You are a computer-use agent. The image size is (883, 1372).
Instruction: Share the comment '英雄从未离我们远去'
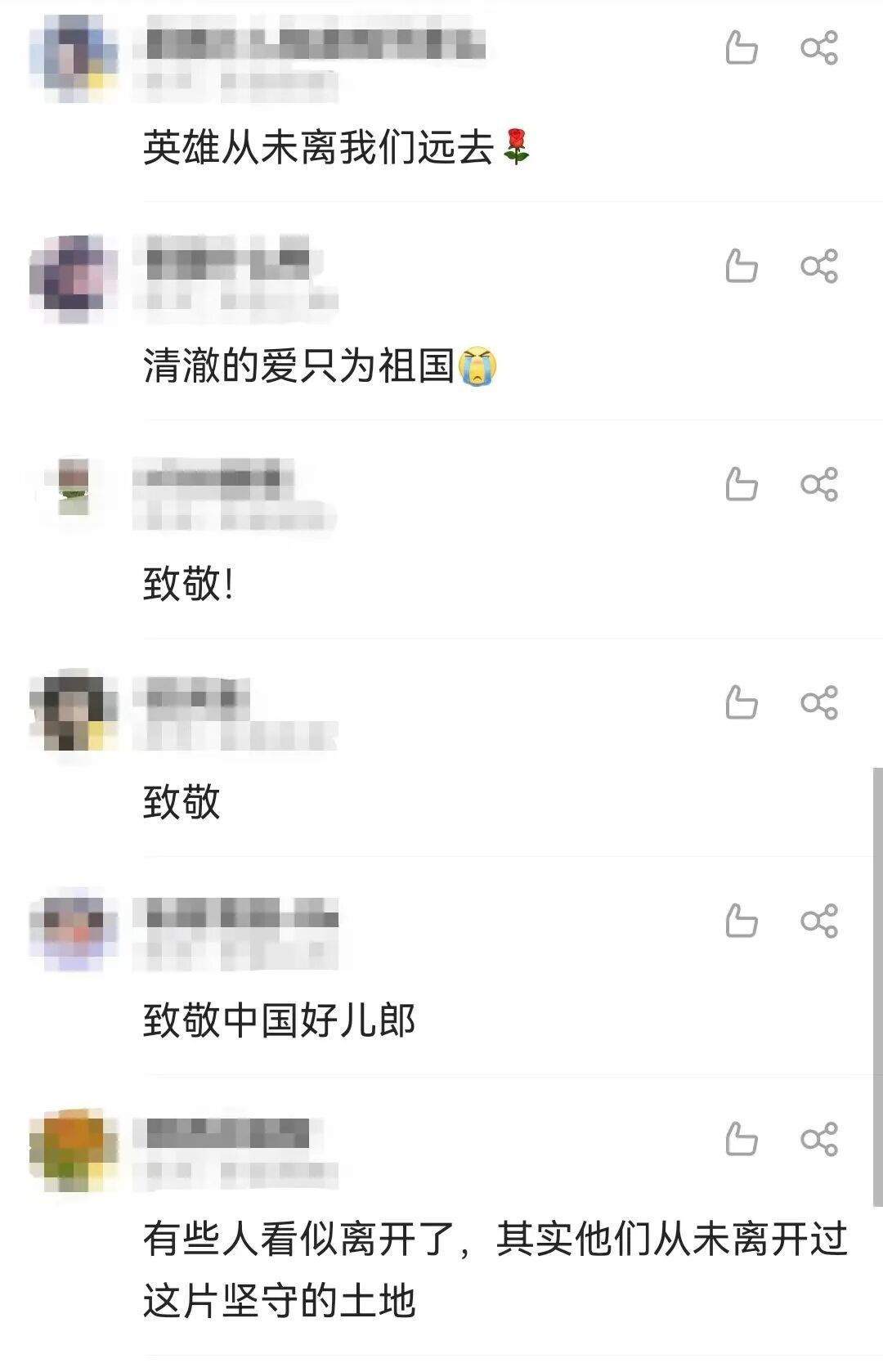(819, 47)
